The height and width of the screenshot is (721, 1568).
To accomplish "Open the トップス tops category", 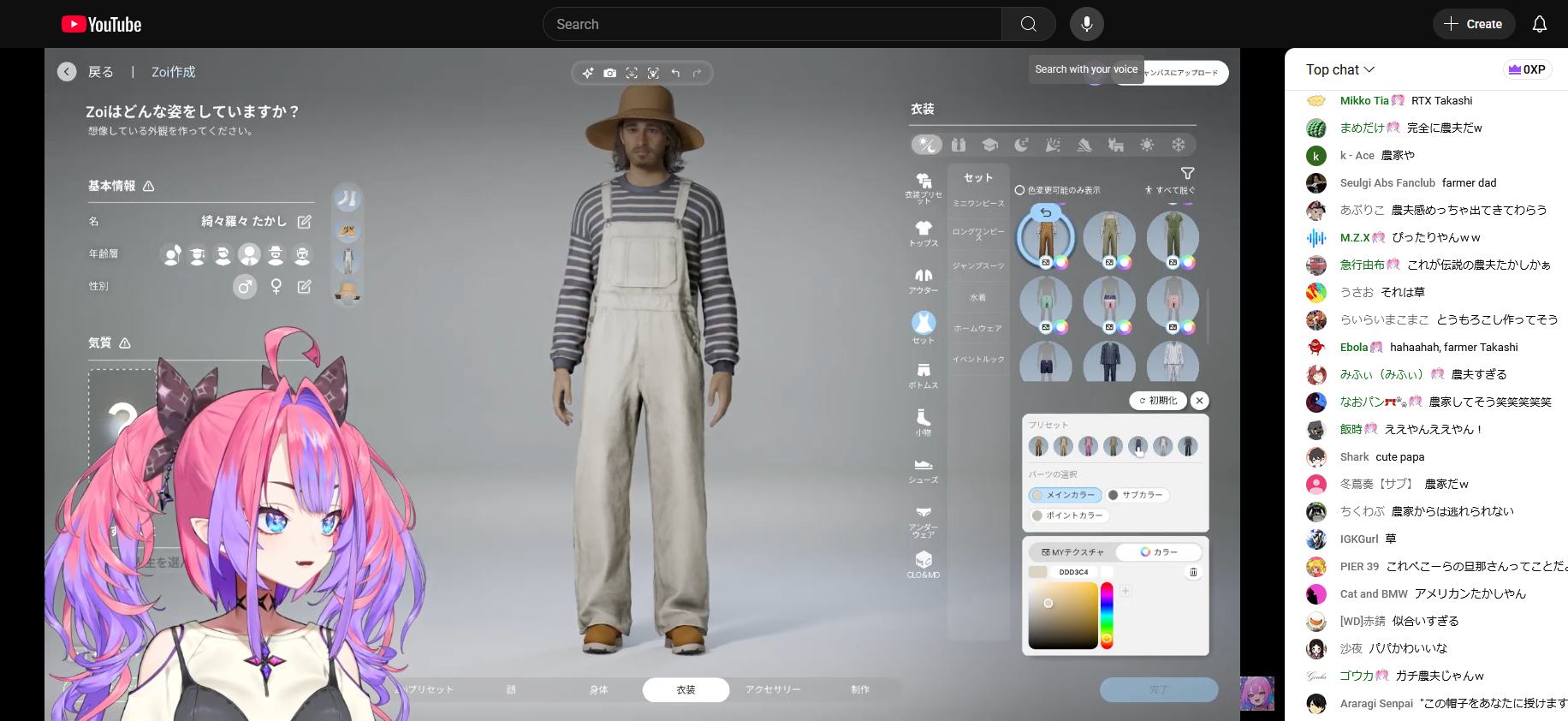I will (924, 233).
